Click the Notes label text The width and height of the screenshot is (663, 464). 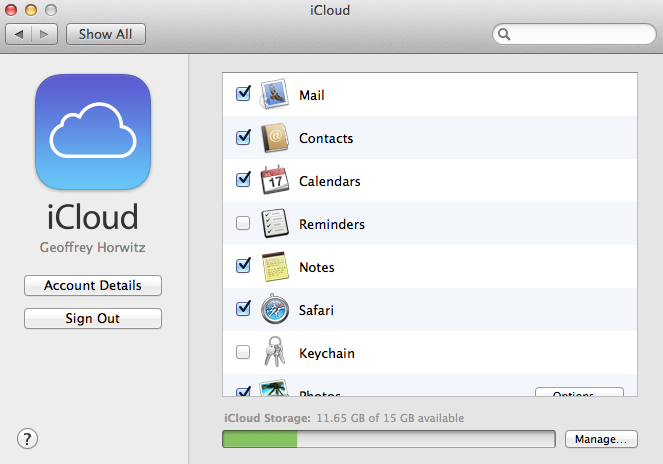[317, 267]
